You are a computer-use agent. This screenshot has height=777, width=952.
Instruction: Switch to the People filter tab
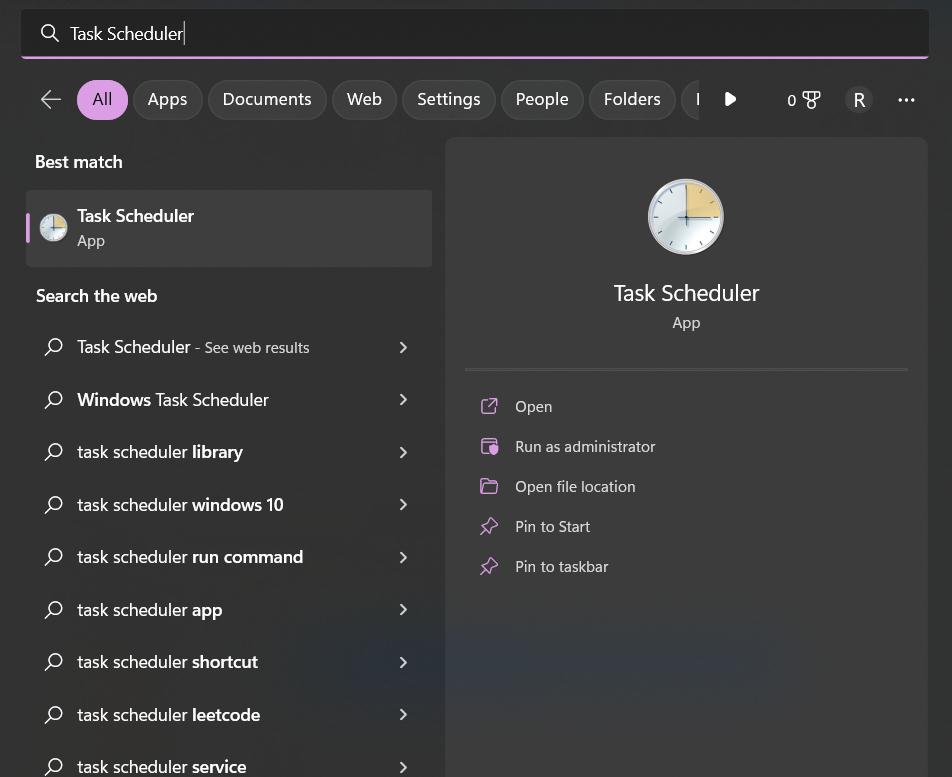coord(542,100)
